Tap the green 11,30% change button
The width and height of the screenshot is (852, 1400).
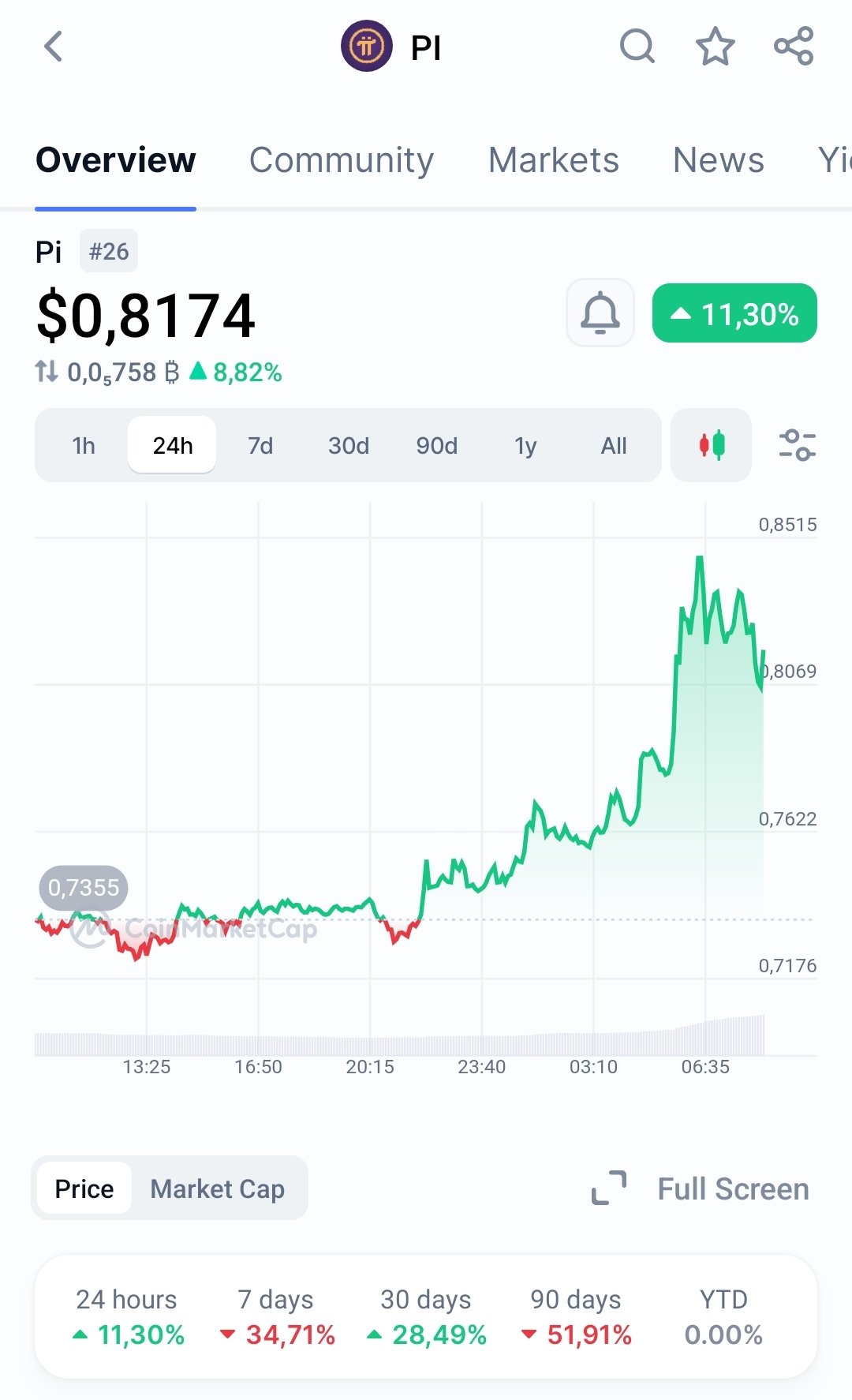click(734, 313)
